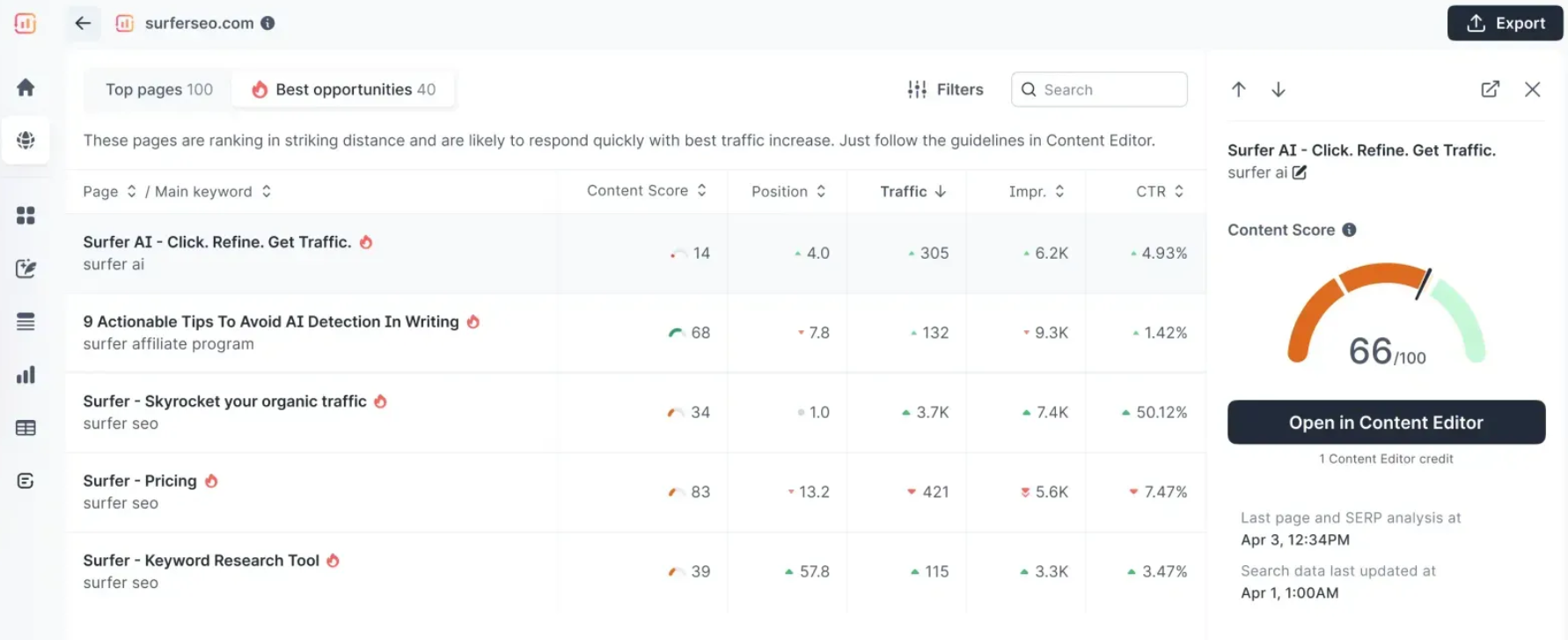Click the Export button
This screenshot has height=640, width=1568.
click(x=1505, y=24)
